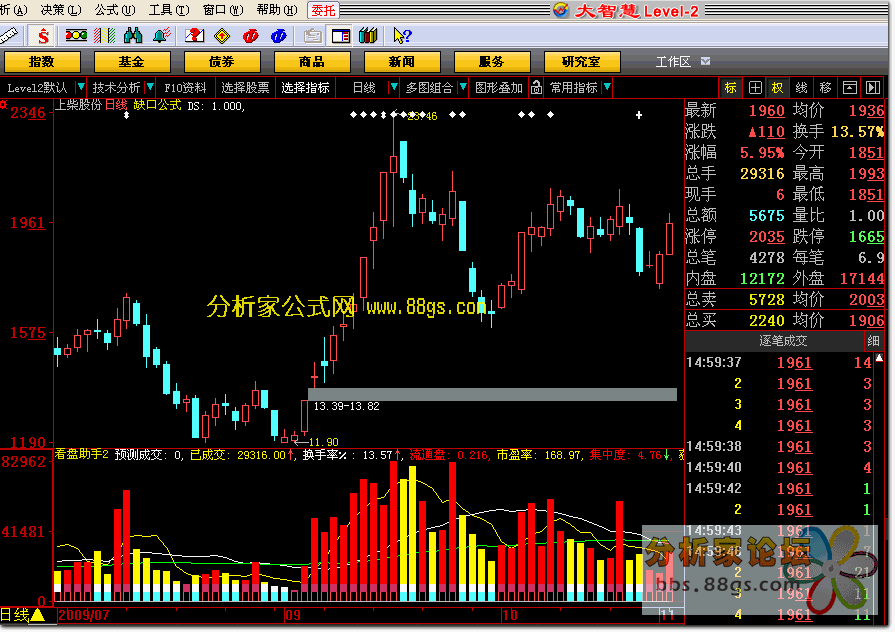Open the 决策(L) menu

pyautogui.click(x=61, y=10)
